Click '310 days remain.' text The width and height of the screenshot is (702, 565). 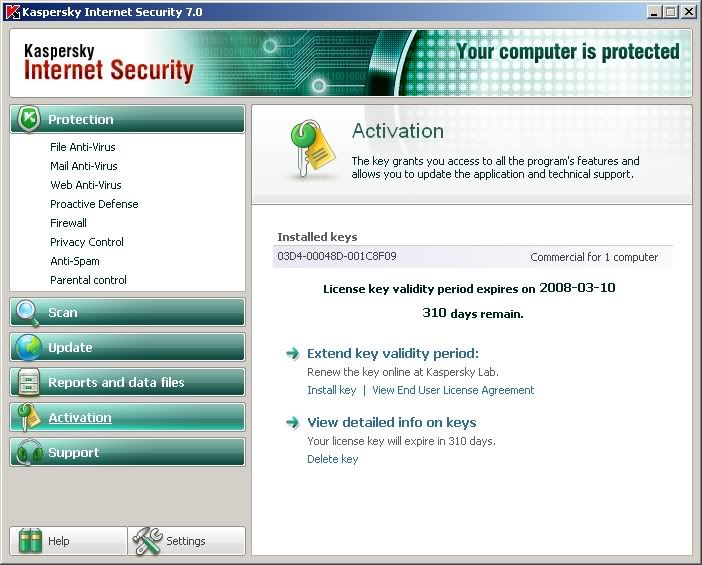(x=473, y=313)
